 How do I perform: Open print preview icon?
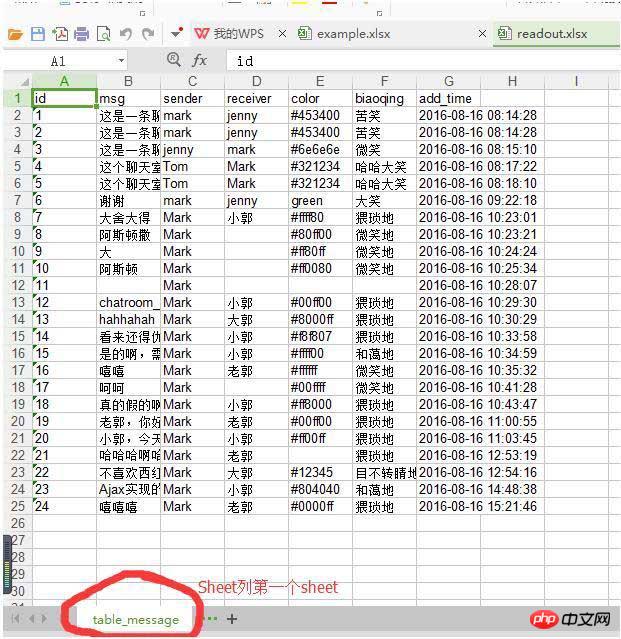[104, 34]
